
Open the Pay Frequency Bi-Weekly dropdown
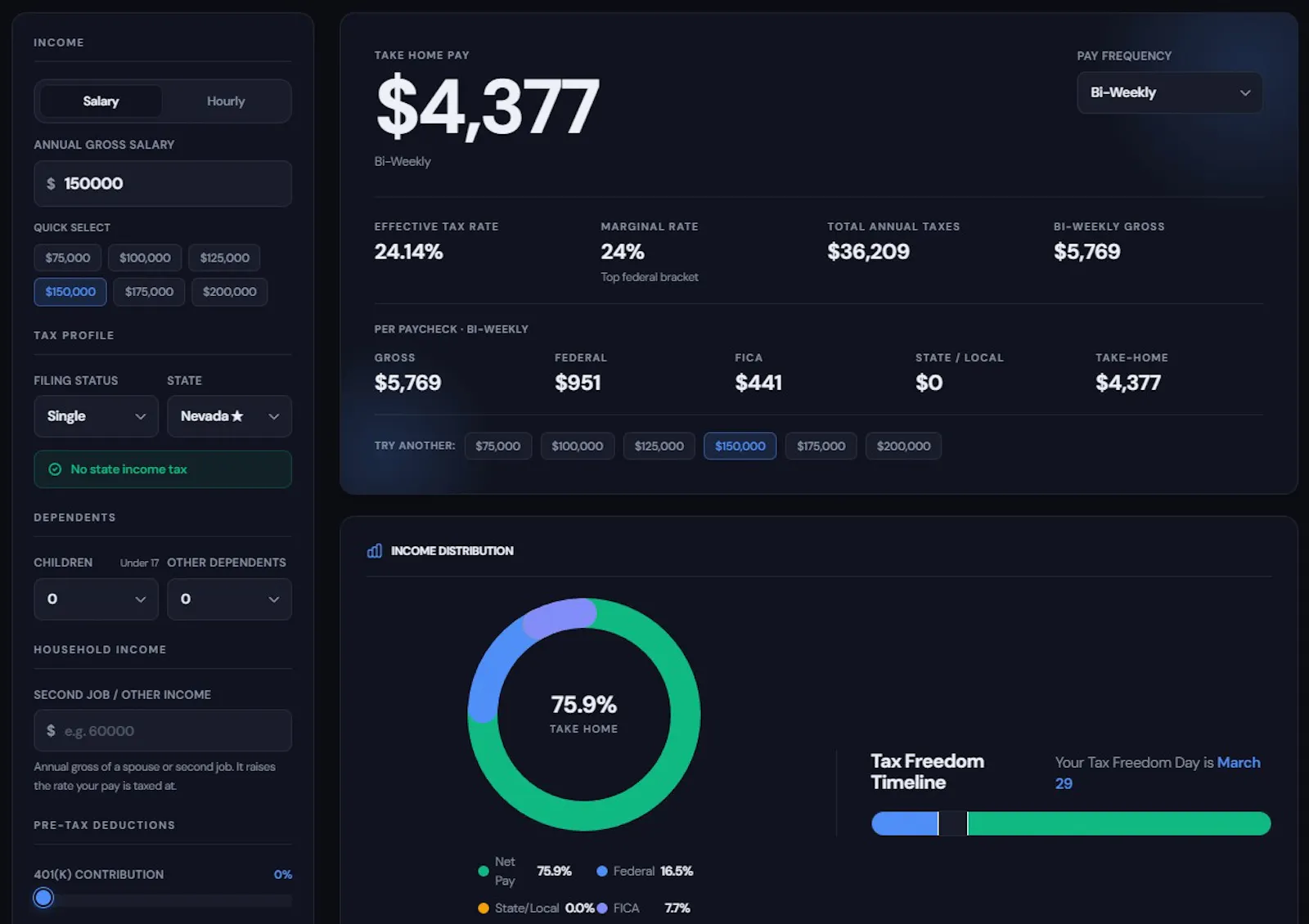point(1169,92)
